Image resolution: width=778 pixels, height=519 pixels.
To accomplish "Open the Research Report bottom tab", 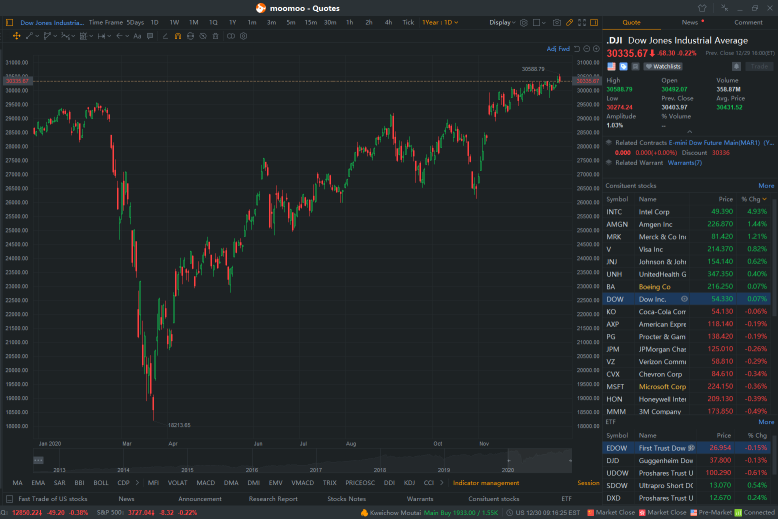I will [273, 498].
